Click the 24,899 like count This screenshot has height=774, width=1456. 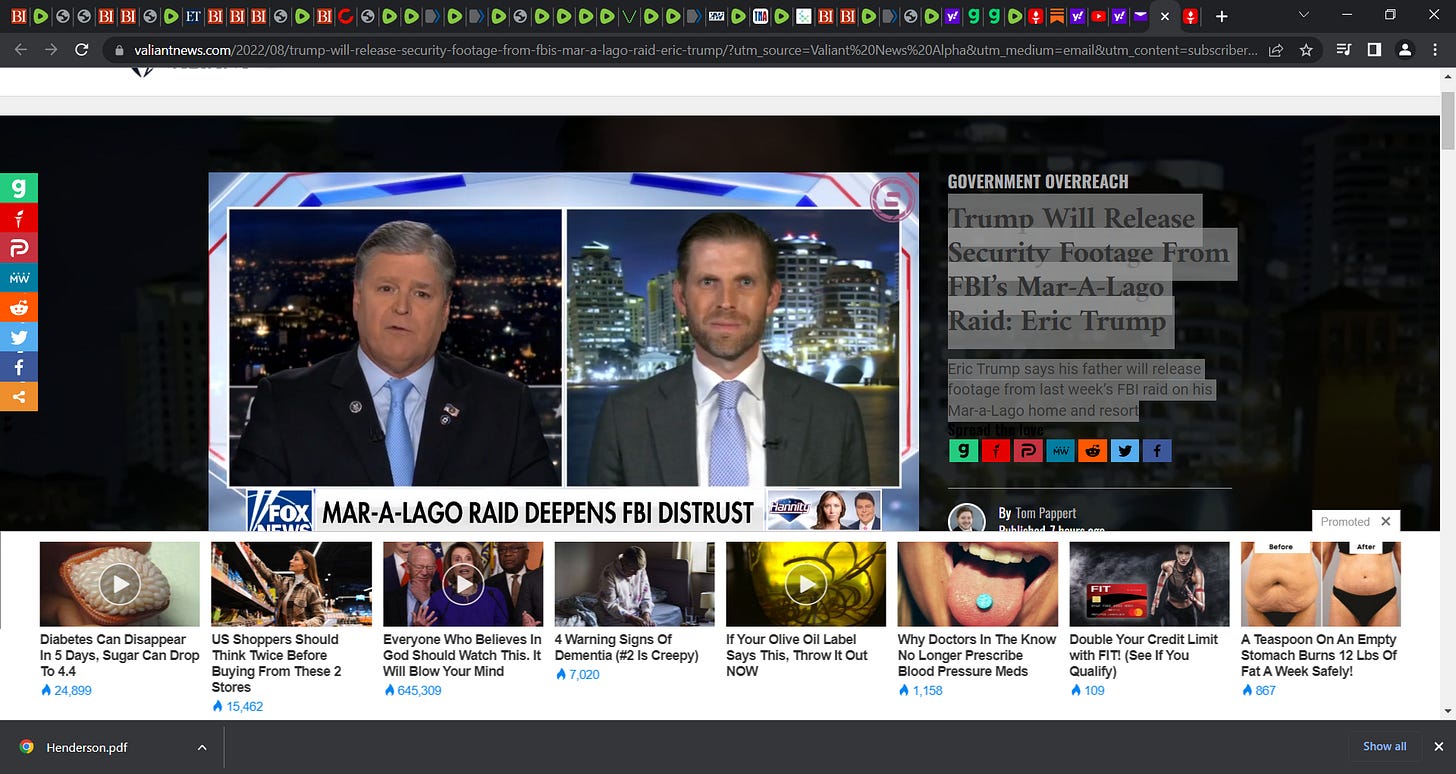click(x=66, y=690)
